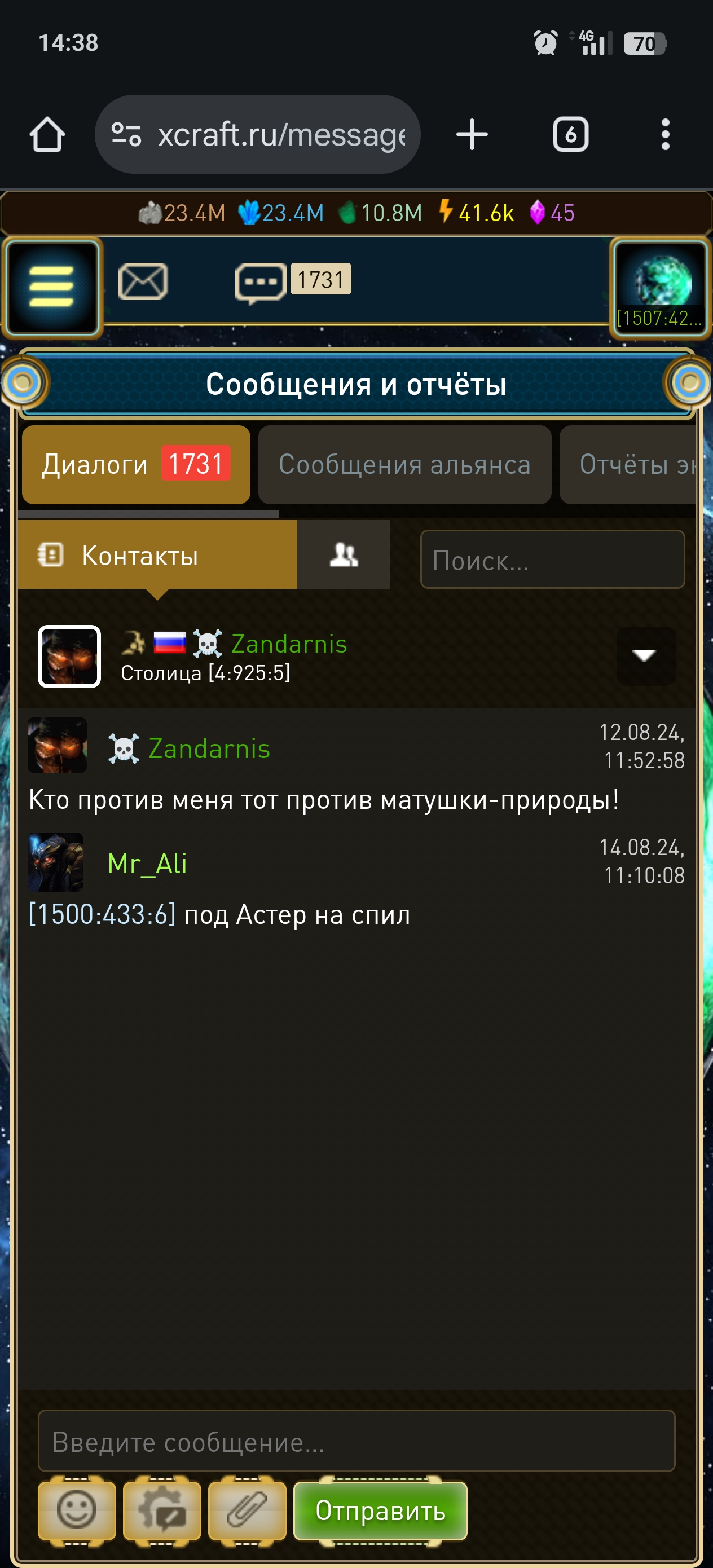Open the browser tab switcher

point(570,135)
